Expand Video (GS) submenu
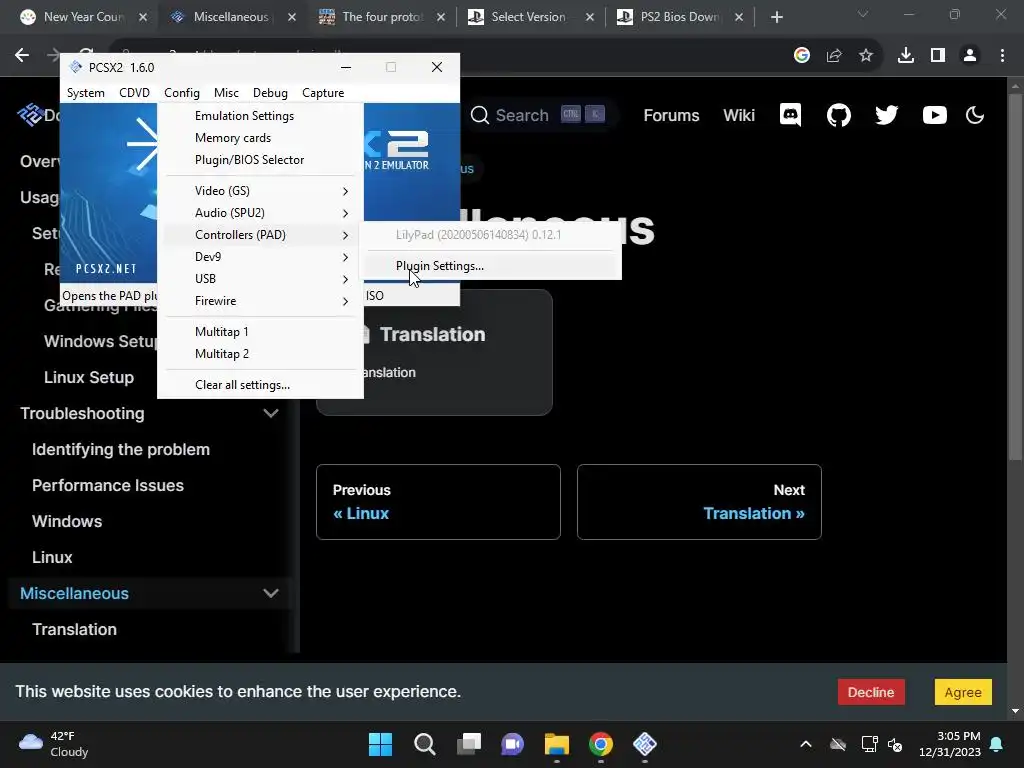Image resolution: width=1024 pixels, height=768 pixels. tap(261, 191)
